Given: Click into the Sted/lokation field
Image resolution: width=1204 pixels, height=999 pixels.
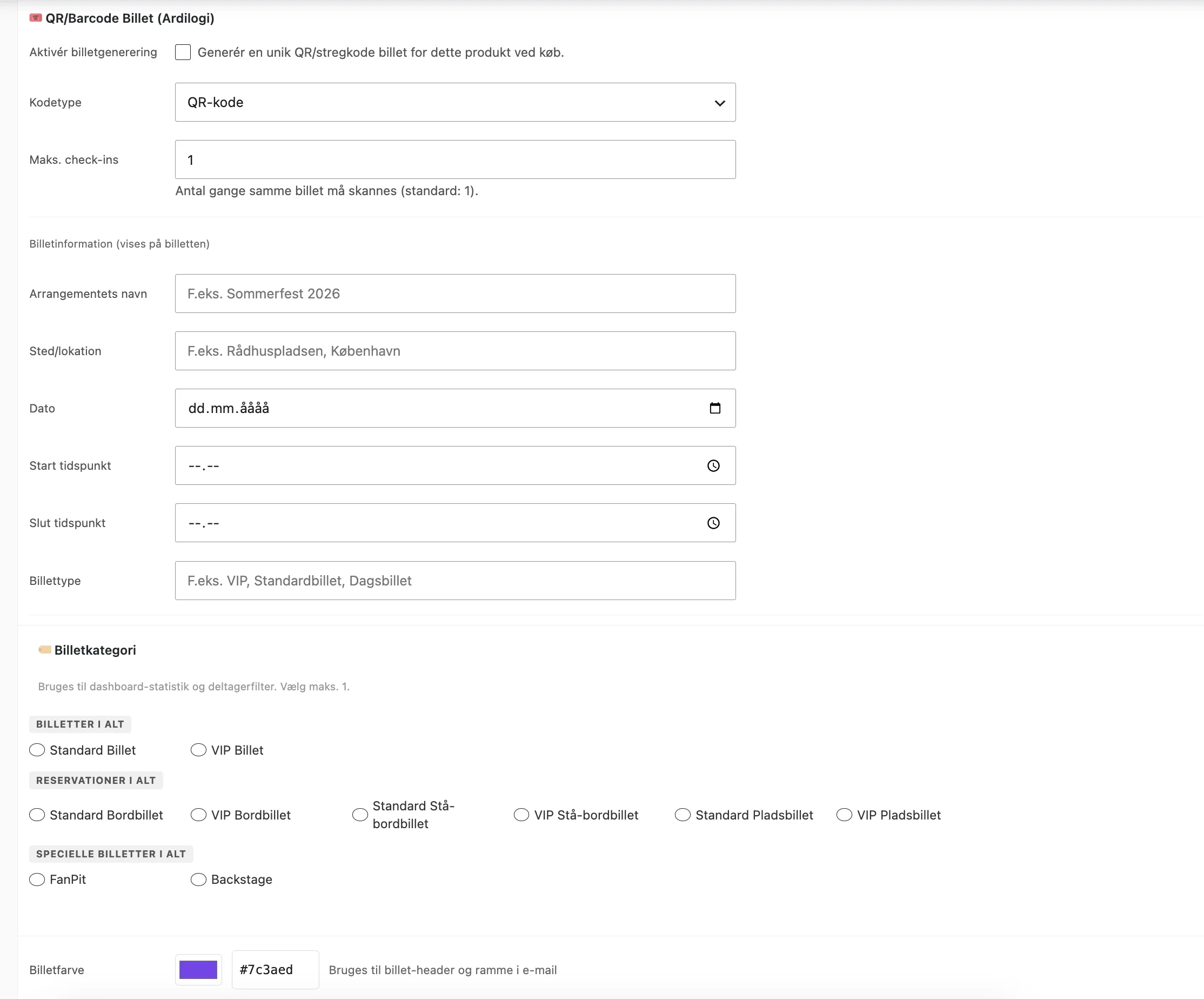Looking at the screenshot, I should (x=455, y=351).
